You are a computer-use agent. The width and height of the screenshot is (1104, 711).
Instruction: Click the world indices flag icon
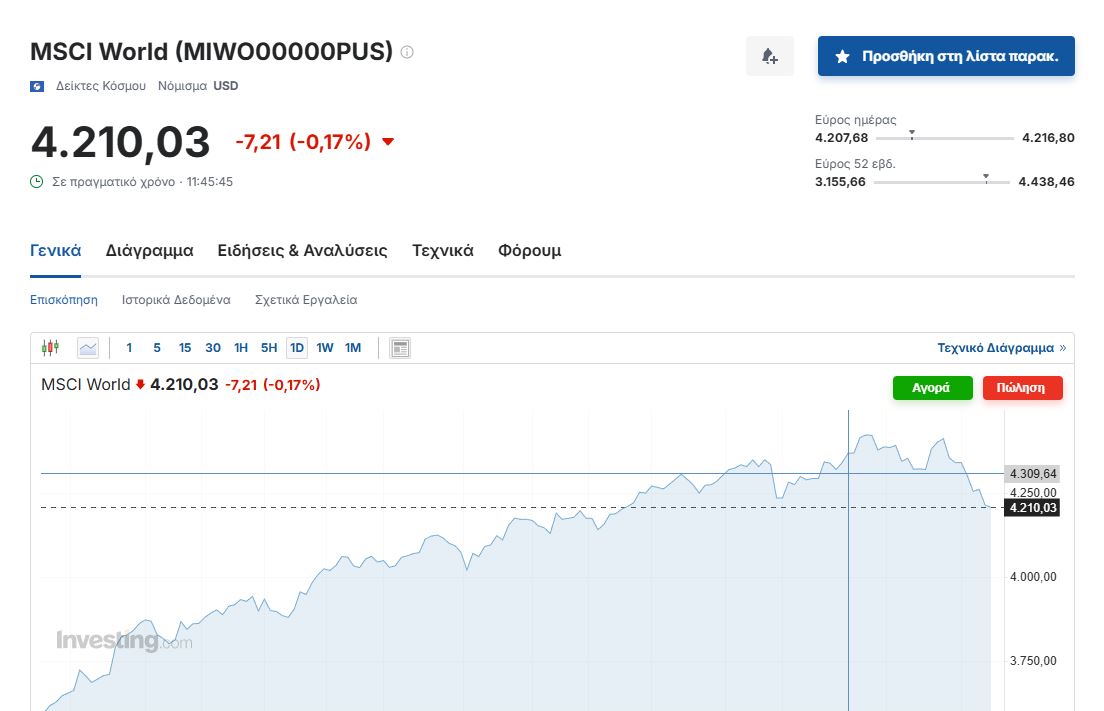click(37, 86)
